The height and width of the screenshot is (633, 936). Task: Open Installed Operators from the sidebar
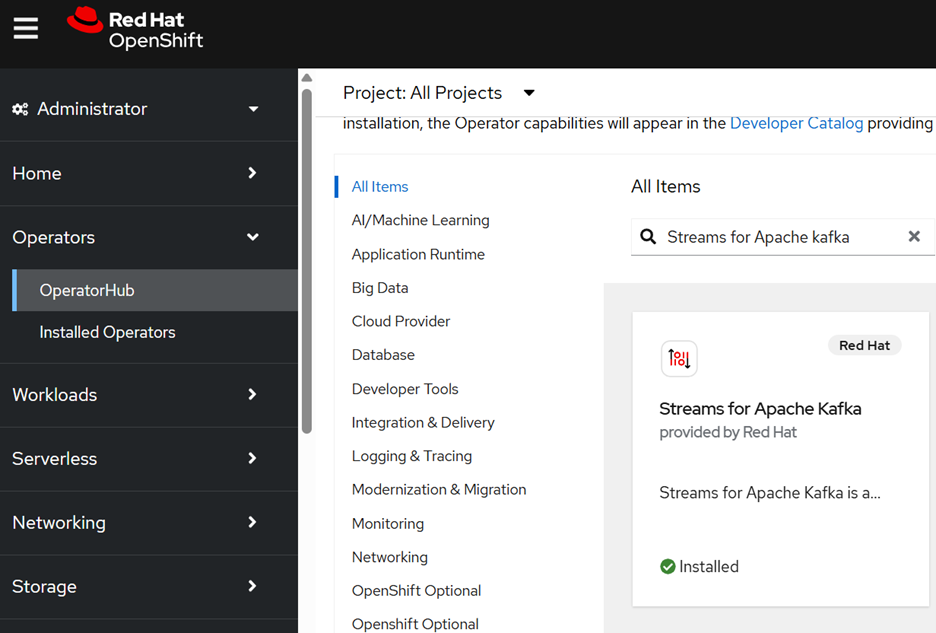107,332
